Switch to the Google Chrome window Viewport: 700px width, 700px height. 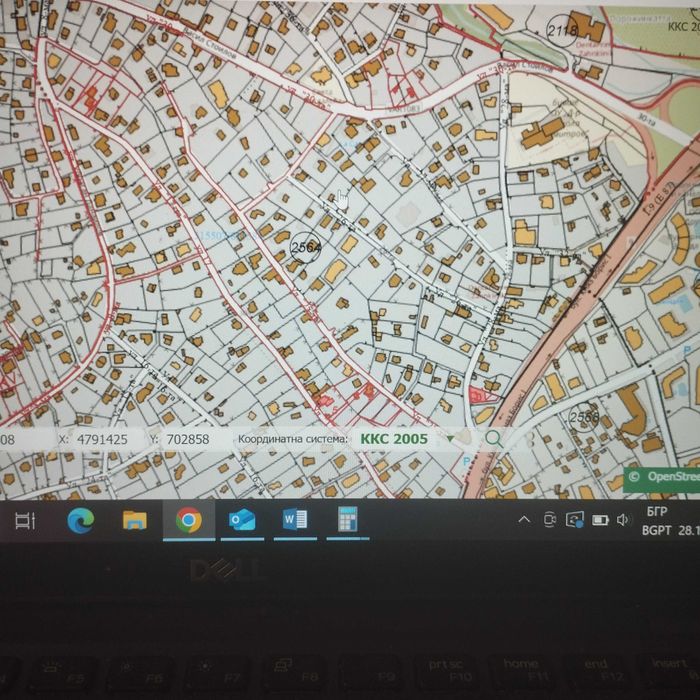click(x=188, y=520)
